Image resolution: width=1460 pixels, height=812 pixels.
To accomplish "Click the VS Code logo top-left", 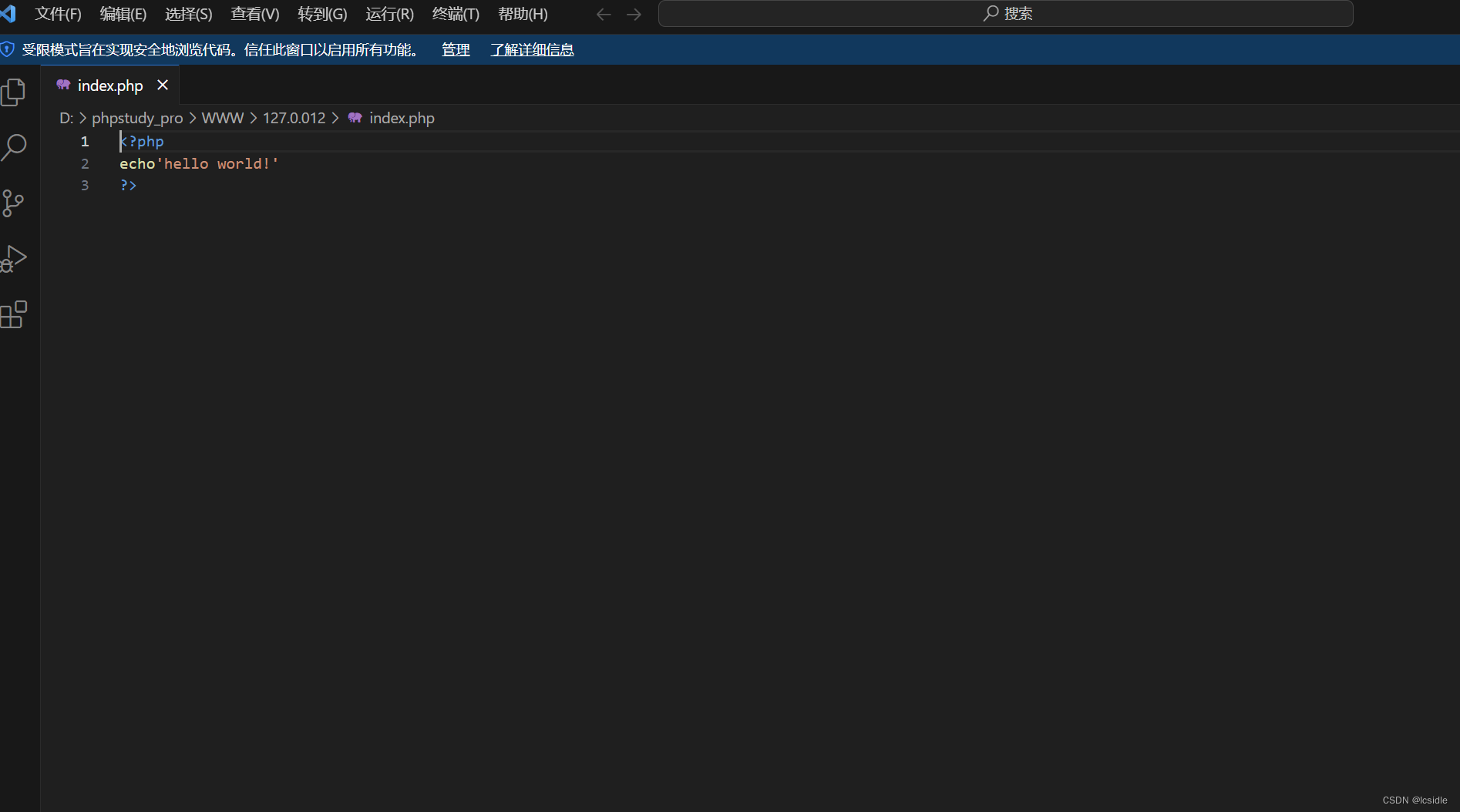I will [x=8, y=13].
